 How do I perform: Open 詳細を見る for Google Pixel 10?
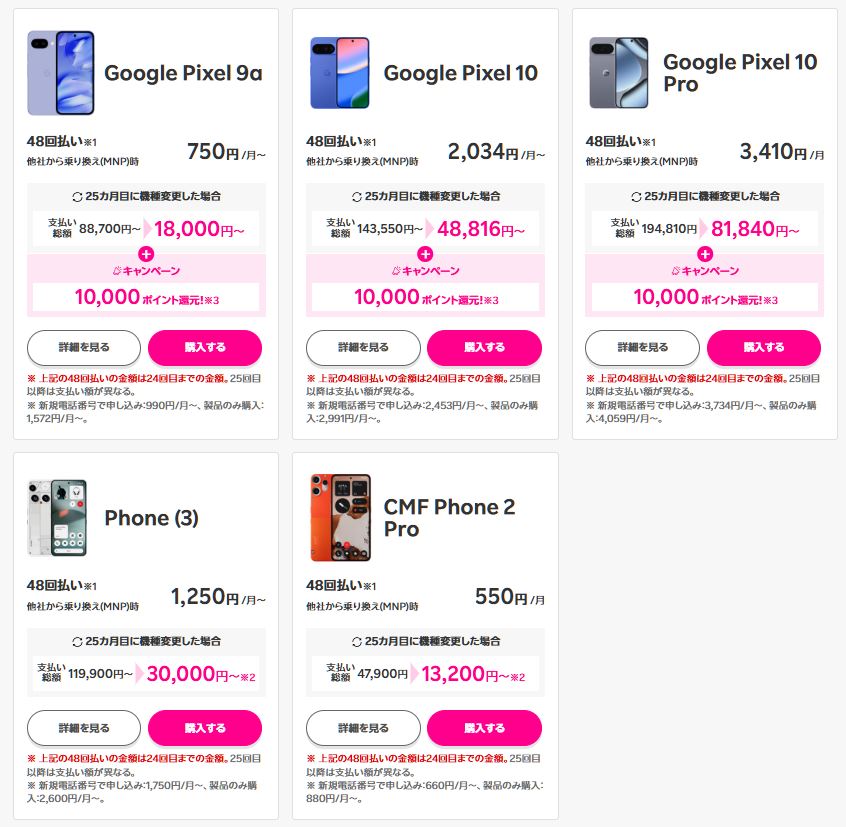pos(364,348)
